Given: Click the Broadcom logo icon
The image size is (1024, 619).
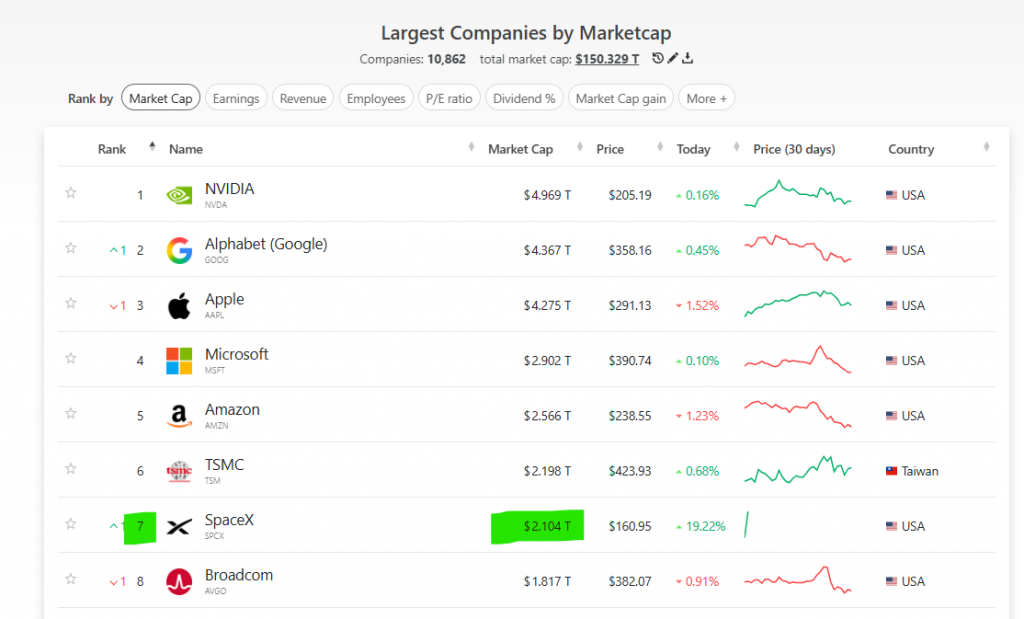Looking at the screenshot, I should pos(179,582).
